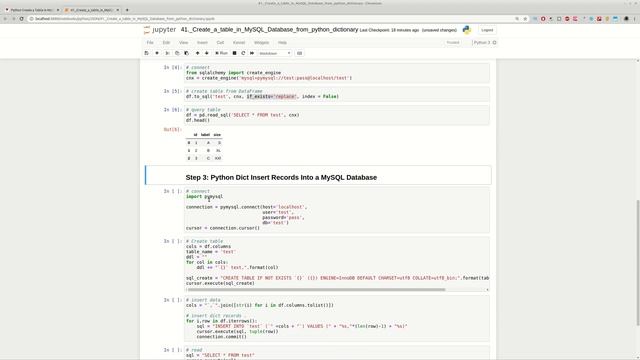The image size is (640, 360).
Task: Restart the kernel with the circular arrow
Action: [243, 53]
